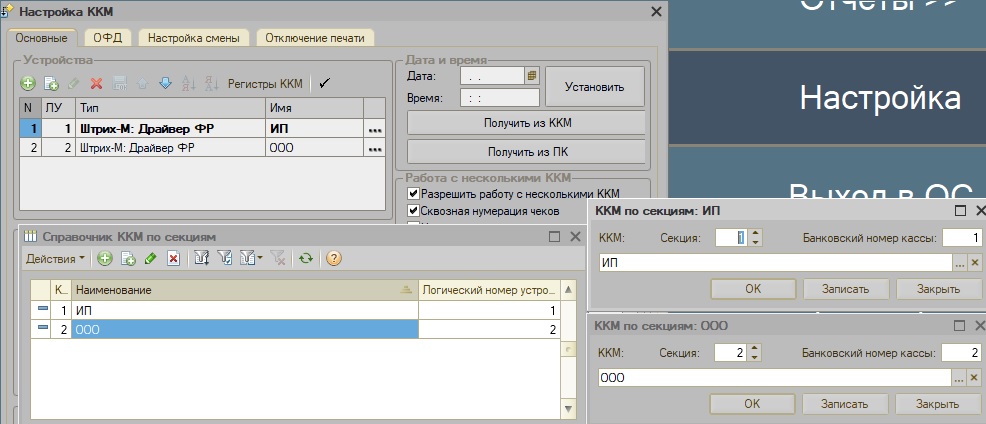Click the green add device icon in Устройства

[x=28, y=84]
